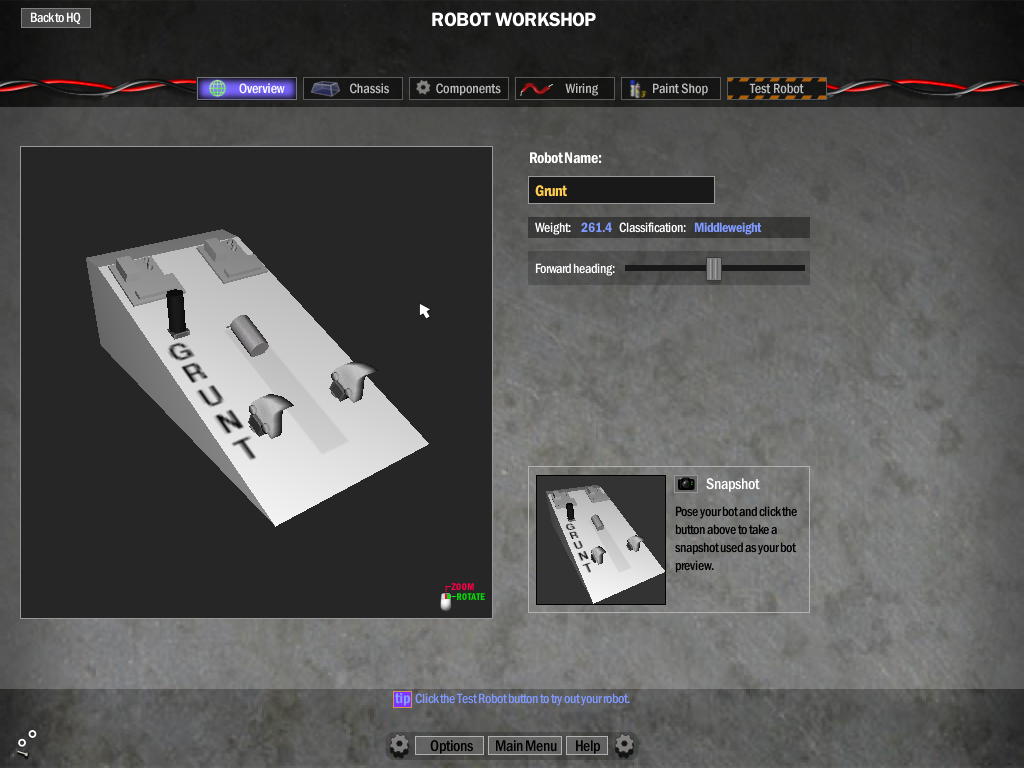
Task: Click the left gear icon near Options
Action: (x=399, y=745)
